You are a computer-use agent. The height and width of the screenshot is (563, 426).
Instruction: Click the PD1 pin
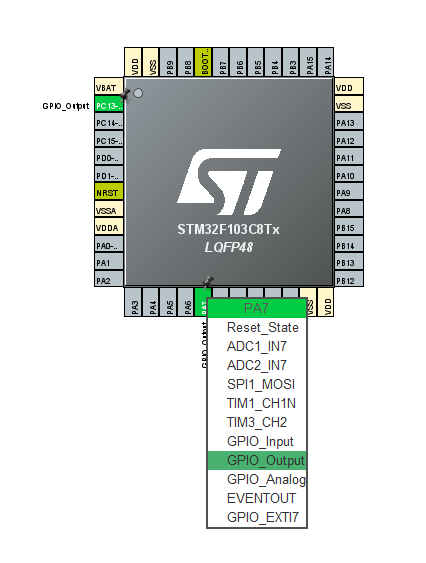point(109,175)
